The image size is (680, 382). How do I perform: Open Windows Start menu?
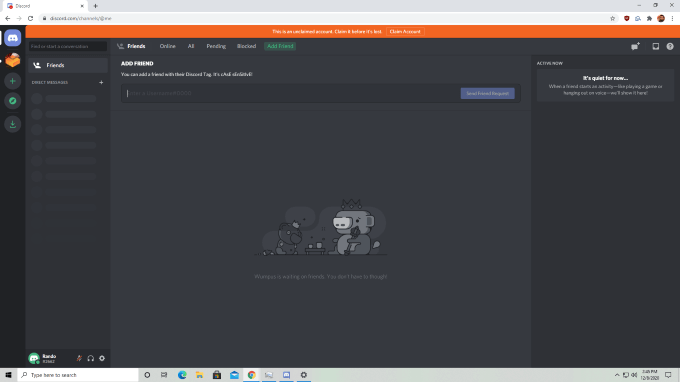click(8, 375)
